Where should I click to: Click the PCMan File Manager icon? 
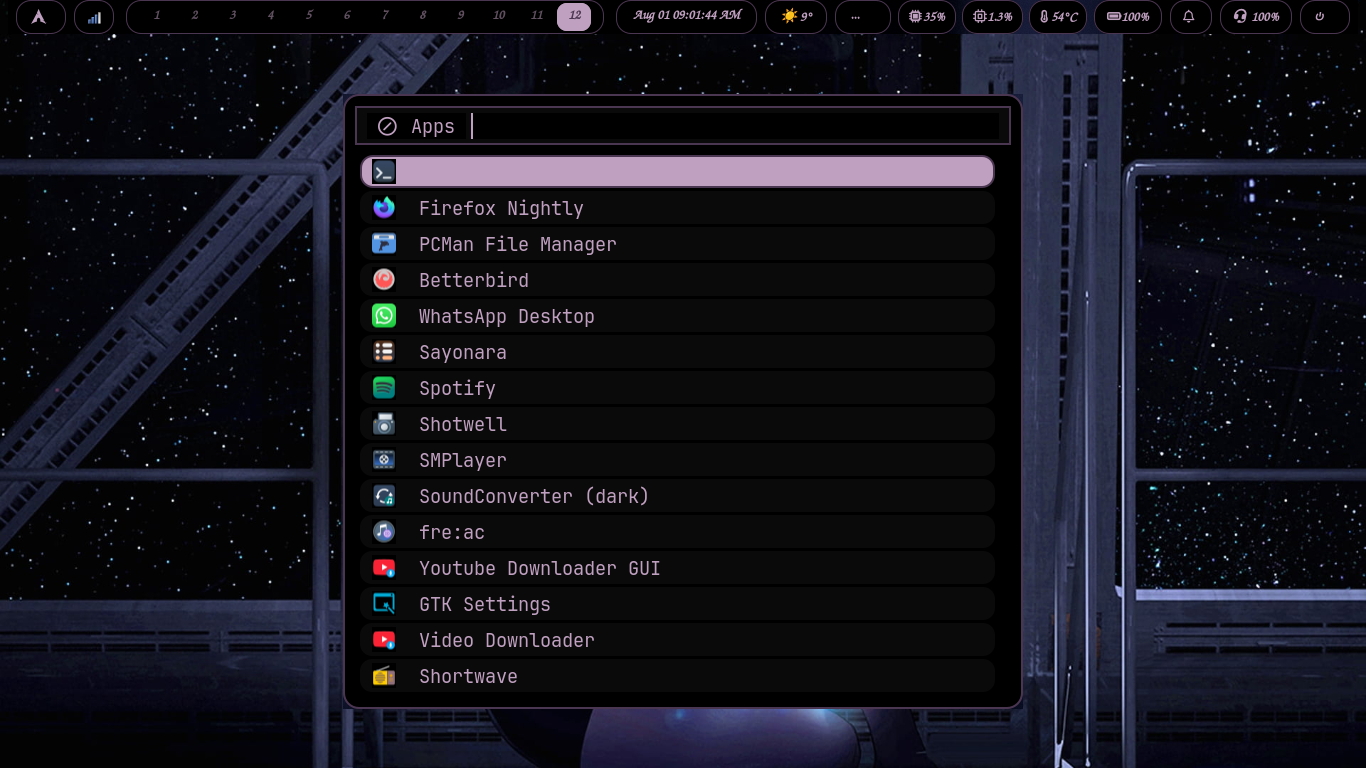coord(384,244)
